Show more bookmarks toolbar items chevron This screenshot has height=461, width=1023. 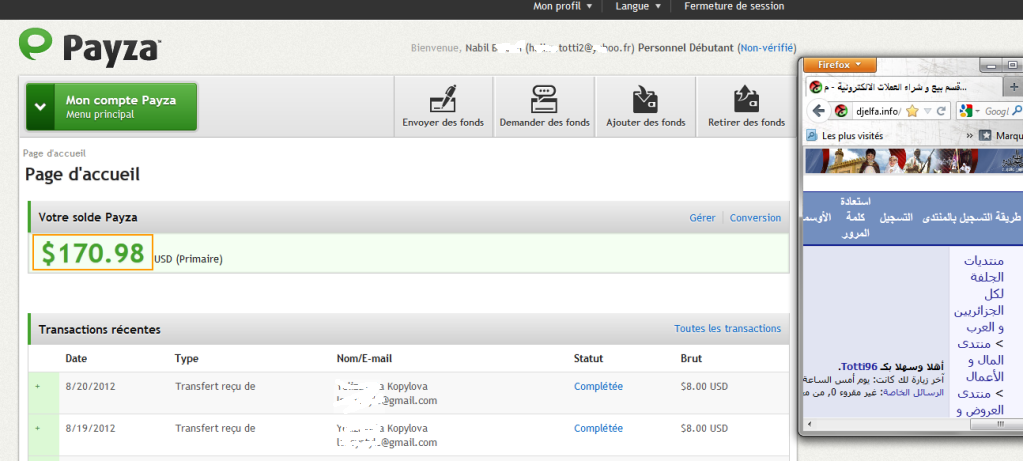(969, 136)
